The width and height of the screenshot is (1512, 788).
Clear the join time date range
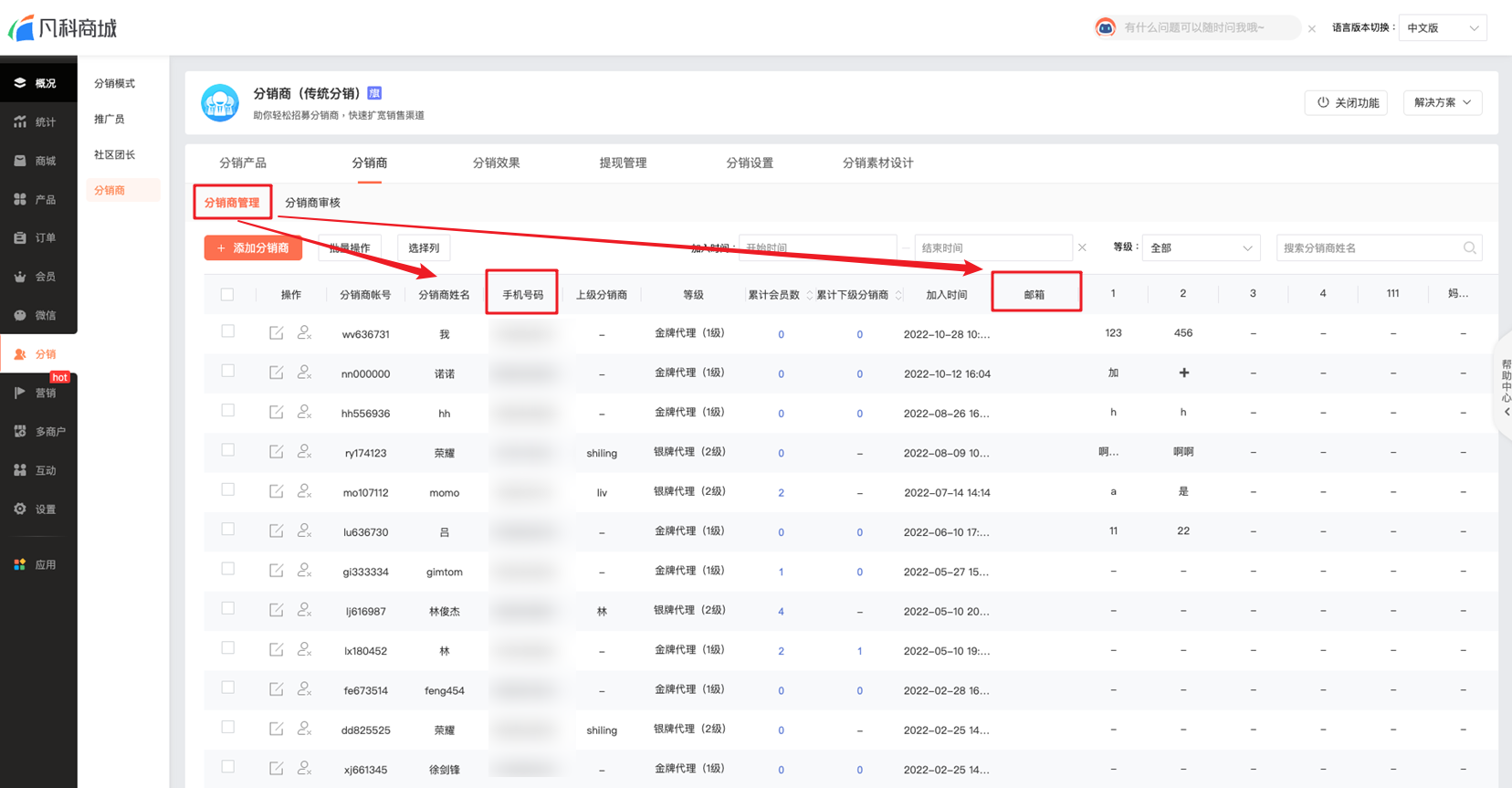coord(1082,247)
